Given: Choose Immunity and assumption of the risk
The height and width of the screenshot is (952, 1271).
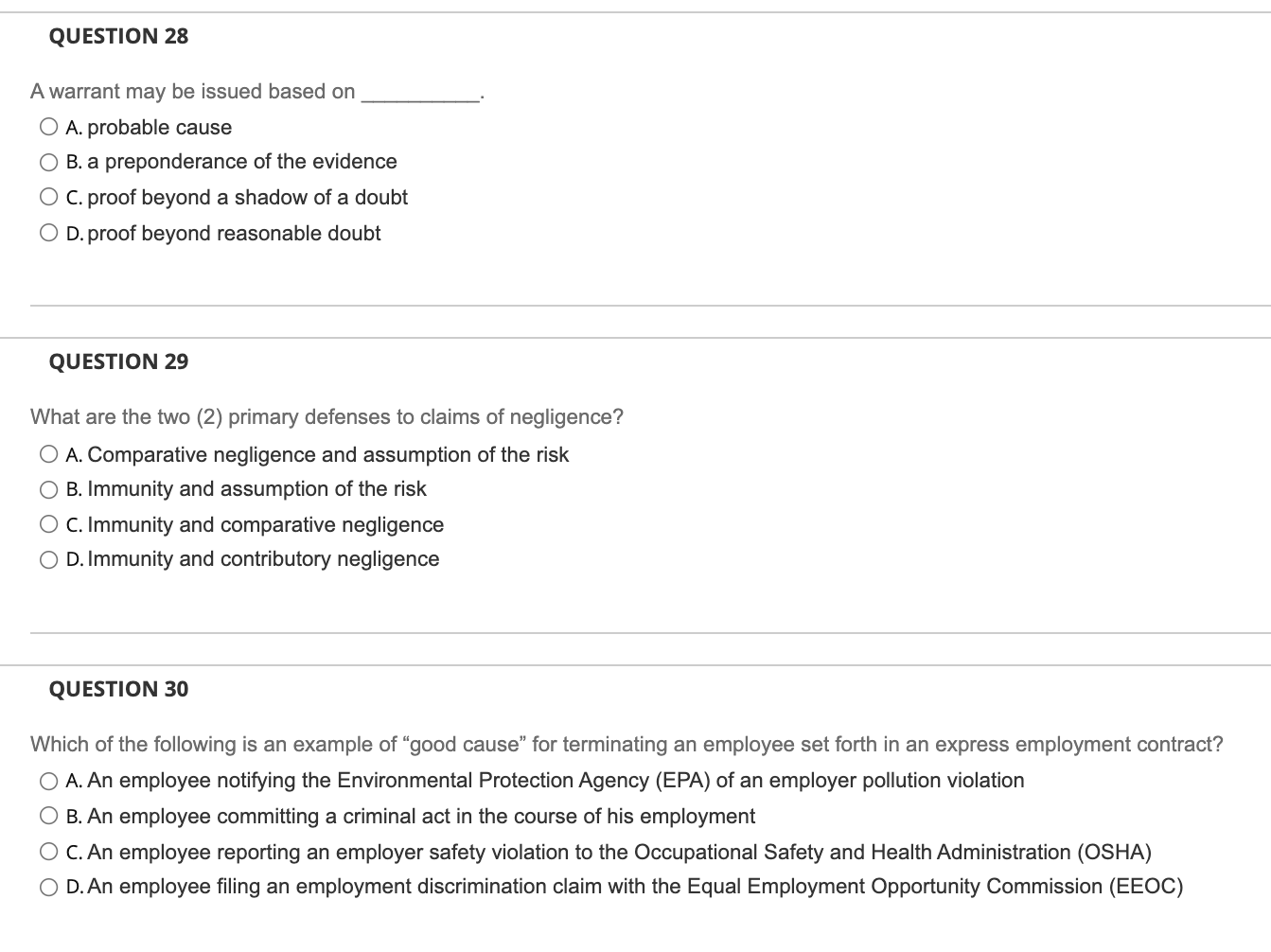Looking at the screenshot, I should tap(48, 489).
